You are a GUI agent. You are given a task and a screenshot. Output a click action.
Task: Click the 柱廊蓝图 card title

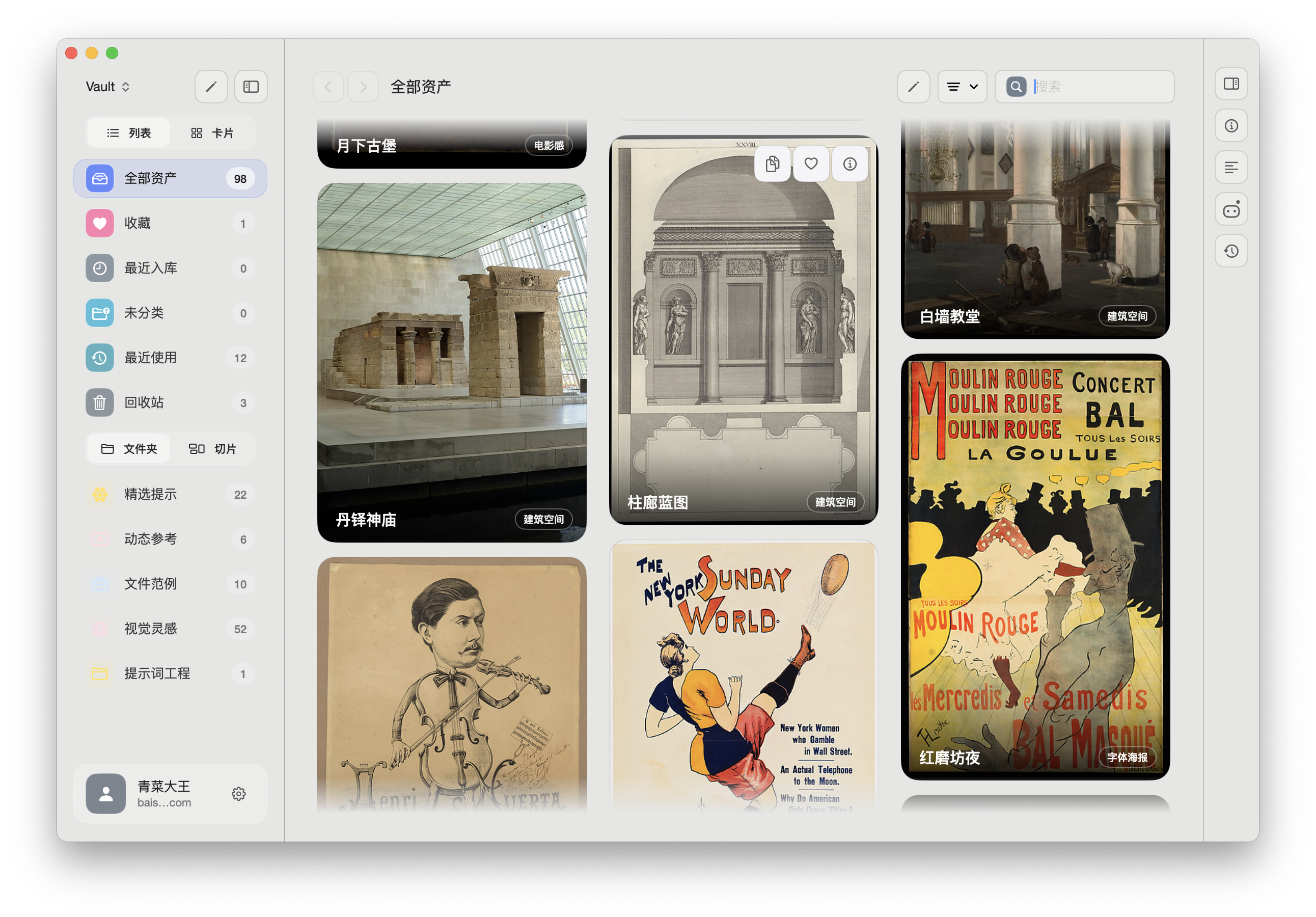coord(657,503)
